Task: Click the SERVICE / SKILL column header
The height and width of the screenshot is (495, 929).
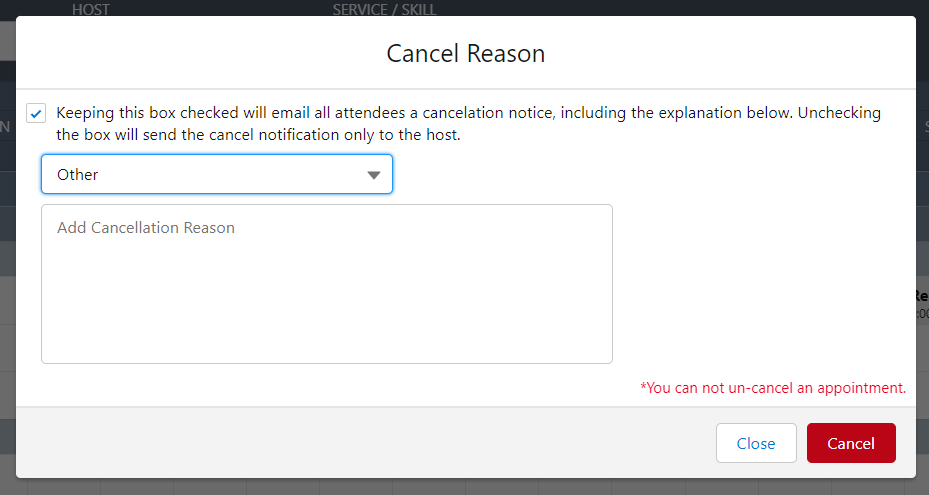Action: tap(384, 9)
